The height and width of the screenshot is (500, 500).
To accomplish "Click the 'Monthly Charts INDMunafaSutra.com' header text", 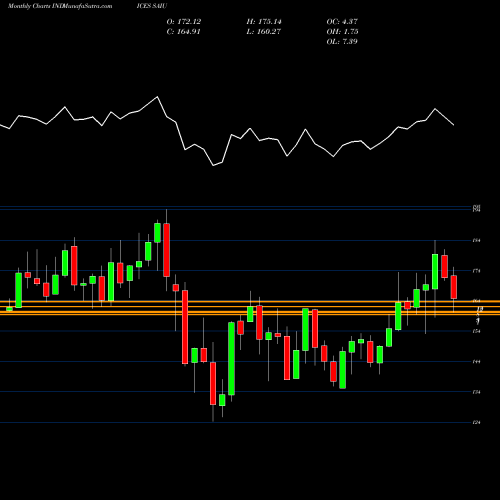I will (60, 6).
